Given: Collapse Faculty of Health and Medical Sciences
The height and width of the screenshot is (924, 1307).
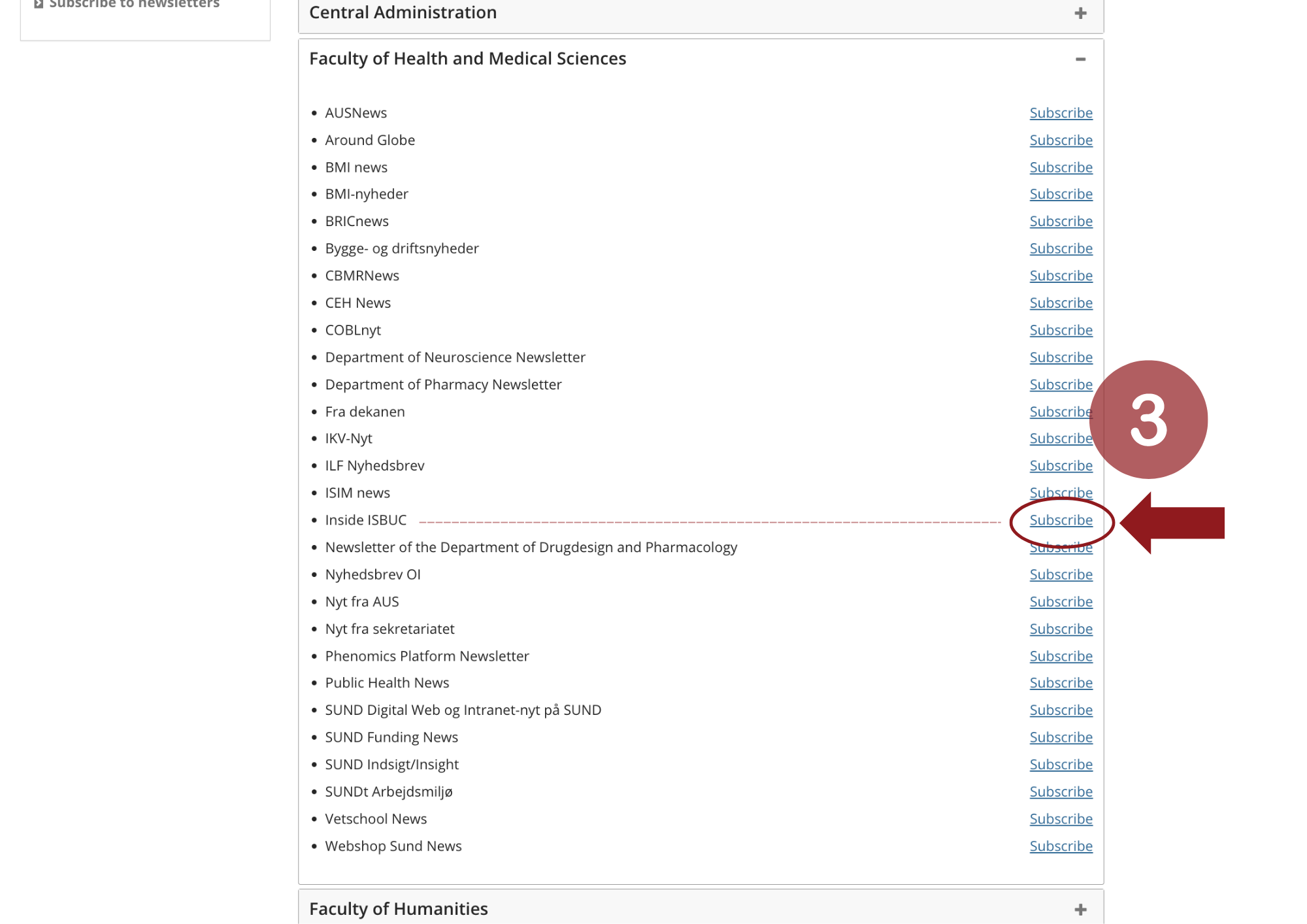Looking at the screenshot, I should (467, 59).
